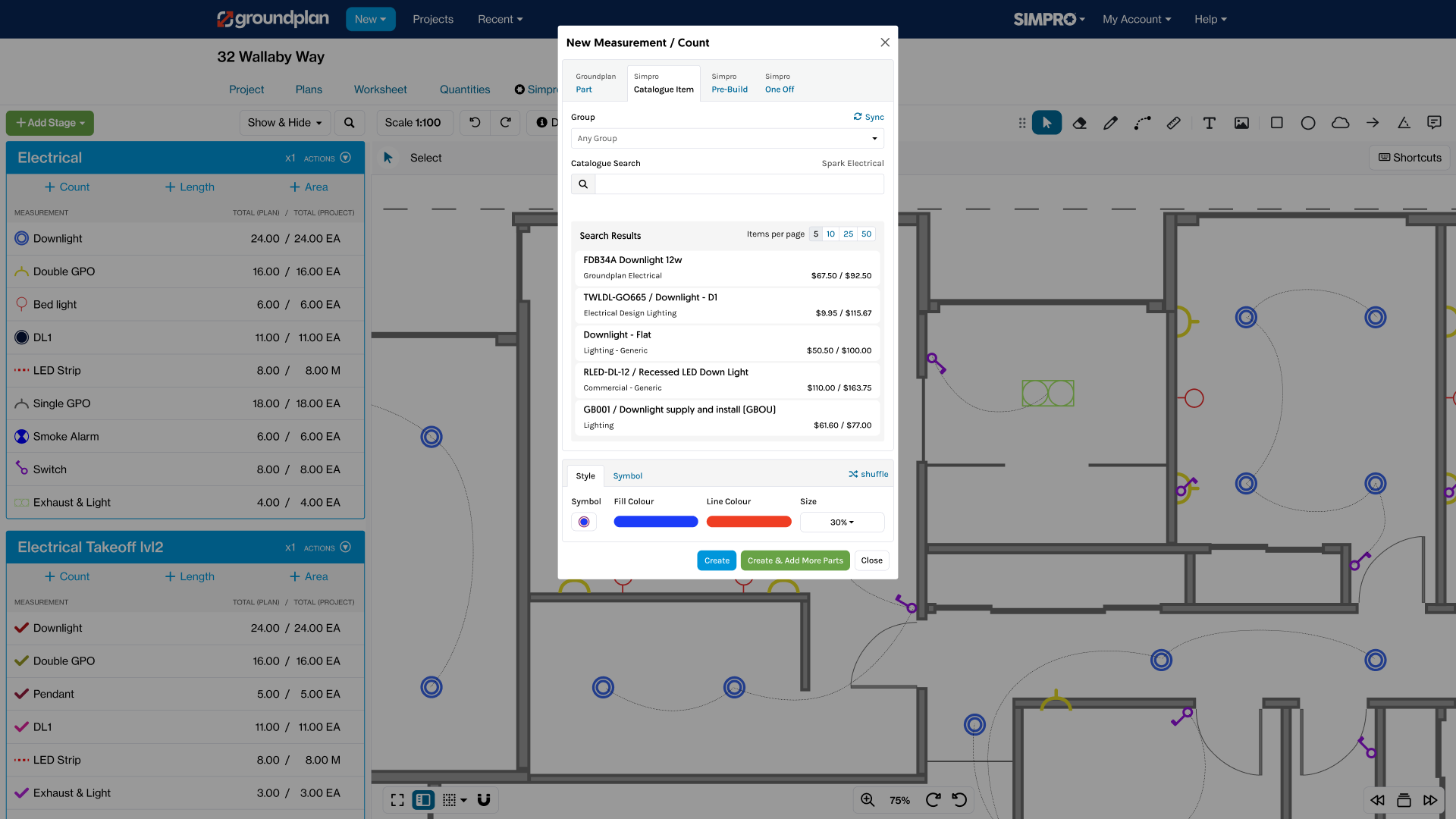The width and height of the screenshot is (1456, 819).
Task: Click the Shortcuts button
Action: pos(1410,158)
